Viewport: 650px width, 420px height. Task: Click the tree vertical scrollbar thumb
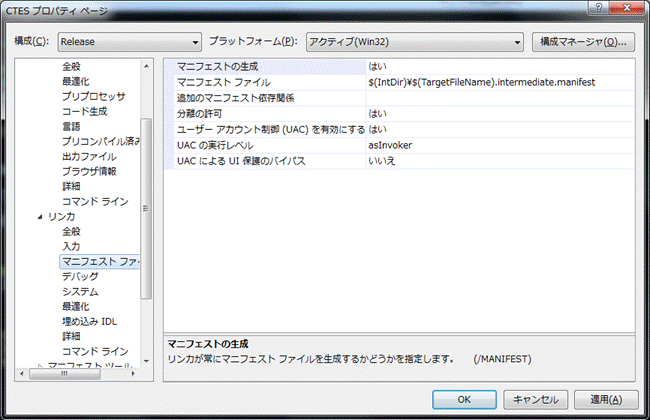(x=146, y=209)
